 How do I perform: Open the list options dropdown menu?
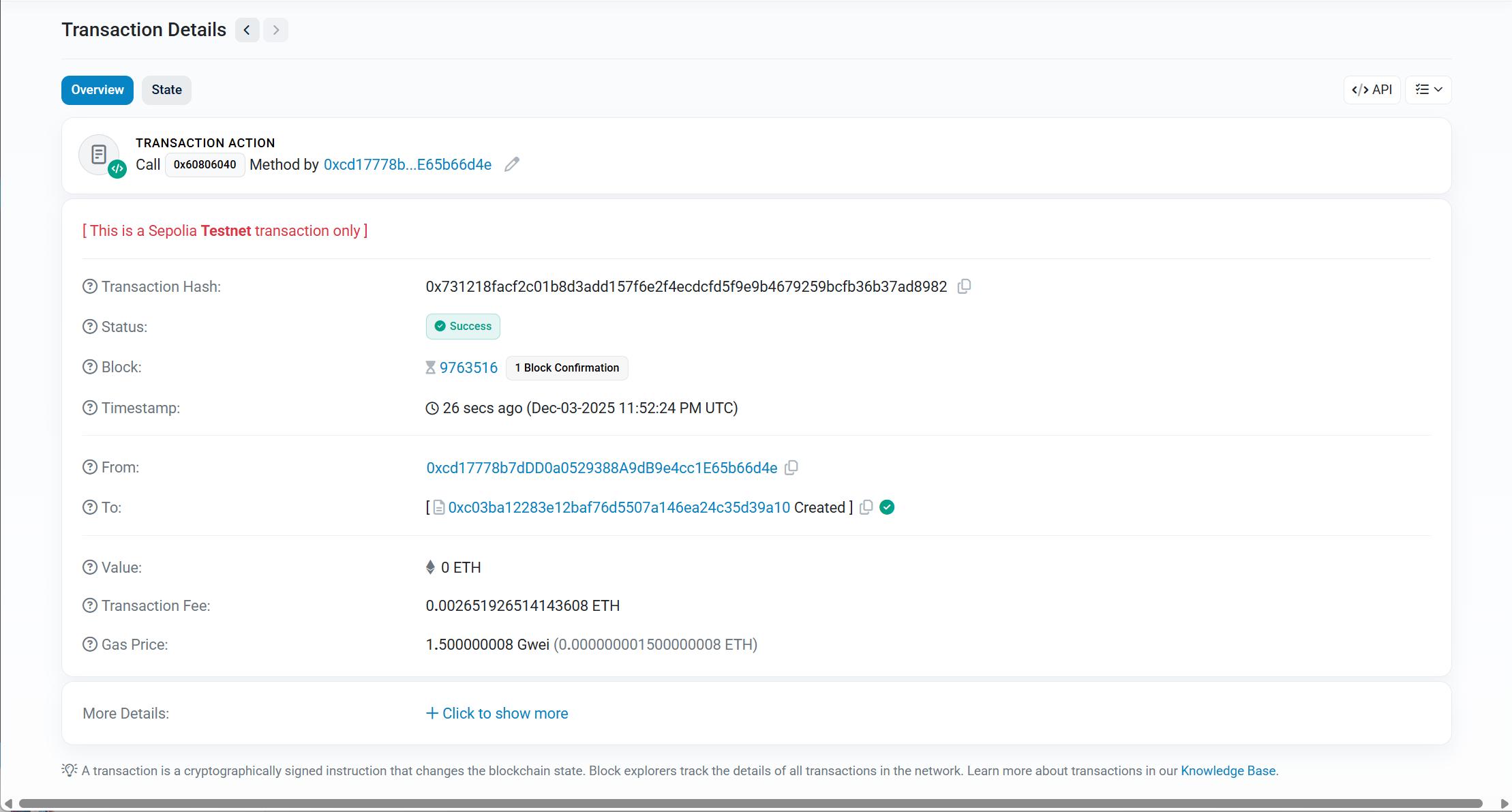point(1428,90)
